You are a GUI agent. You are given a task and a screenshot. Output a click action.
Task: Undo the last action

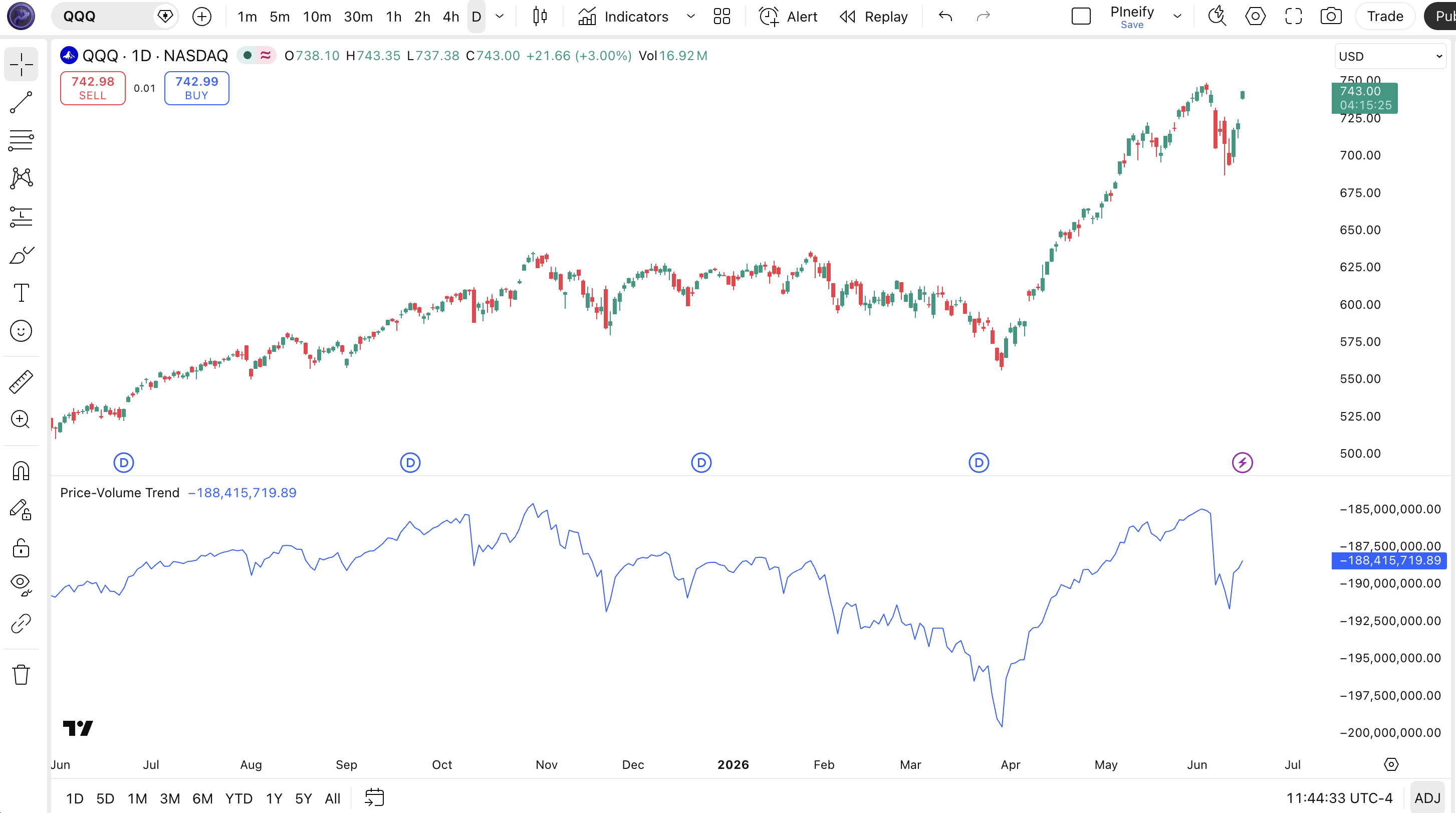pos(945,17)
